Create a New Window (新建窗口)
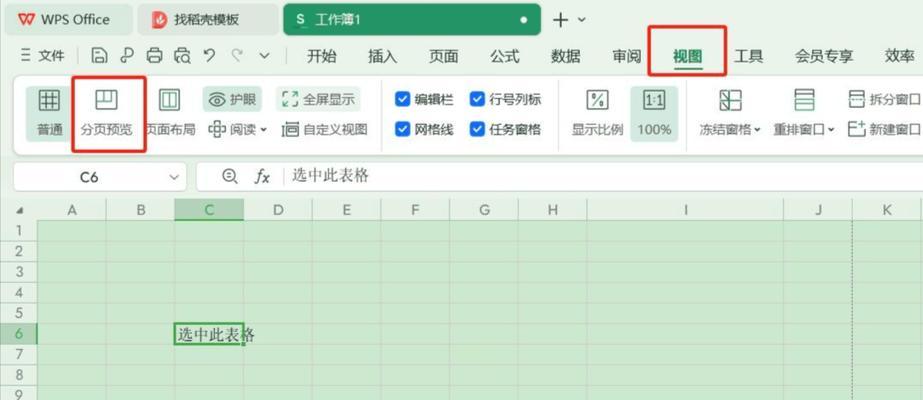923x400 pixels. [885, 129]
